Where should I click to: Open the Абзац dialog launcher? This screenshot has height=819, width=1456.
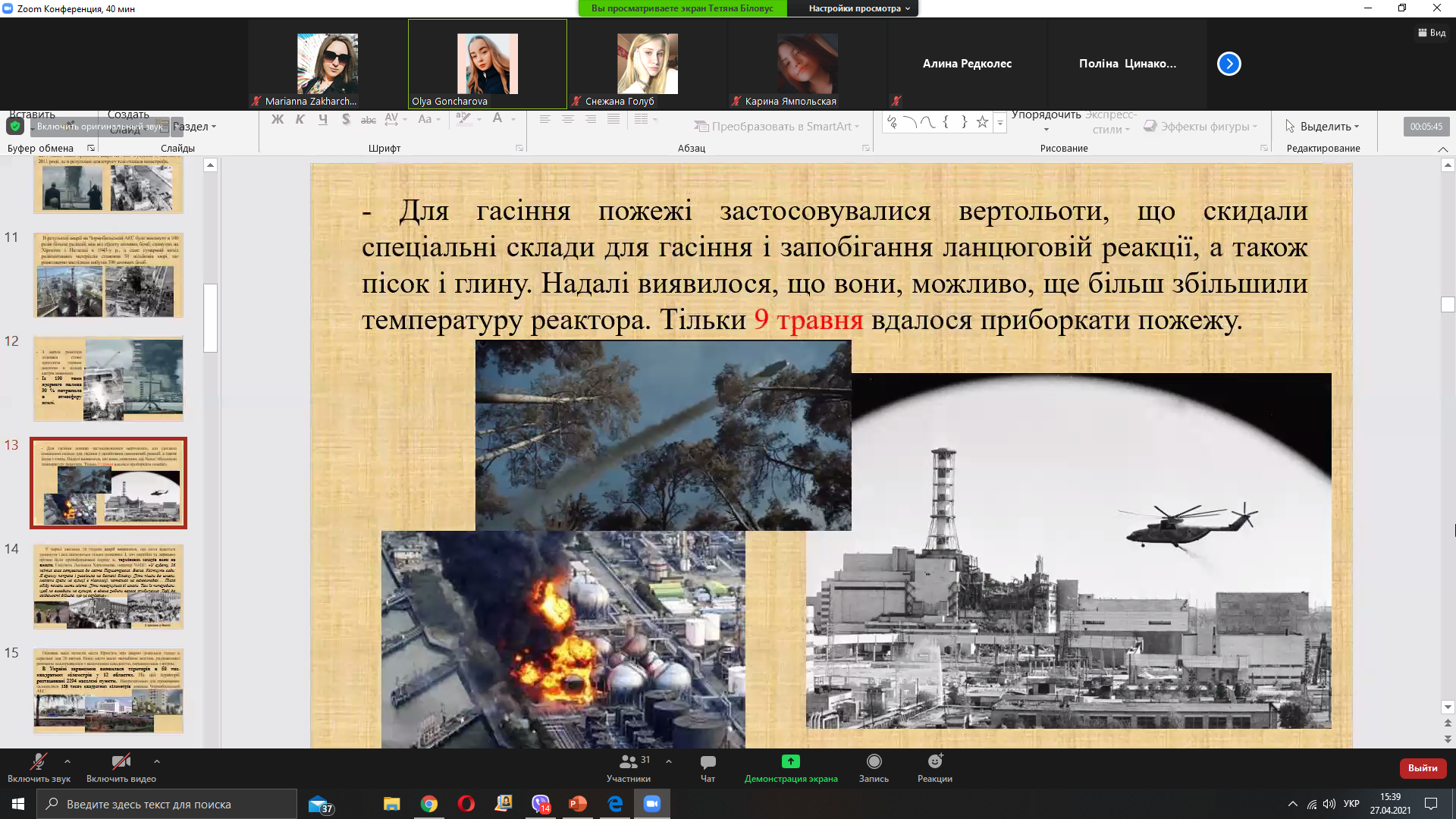(866, 149)
